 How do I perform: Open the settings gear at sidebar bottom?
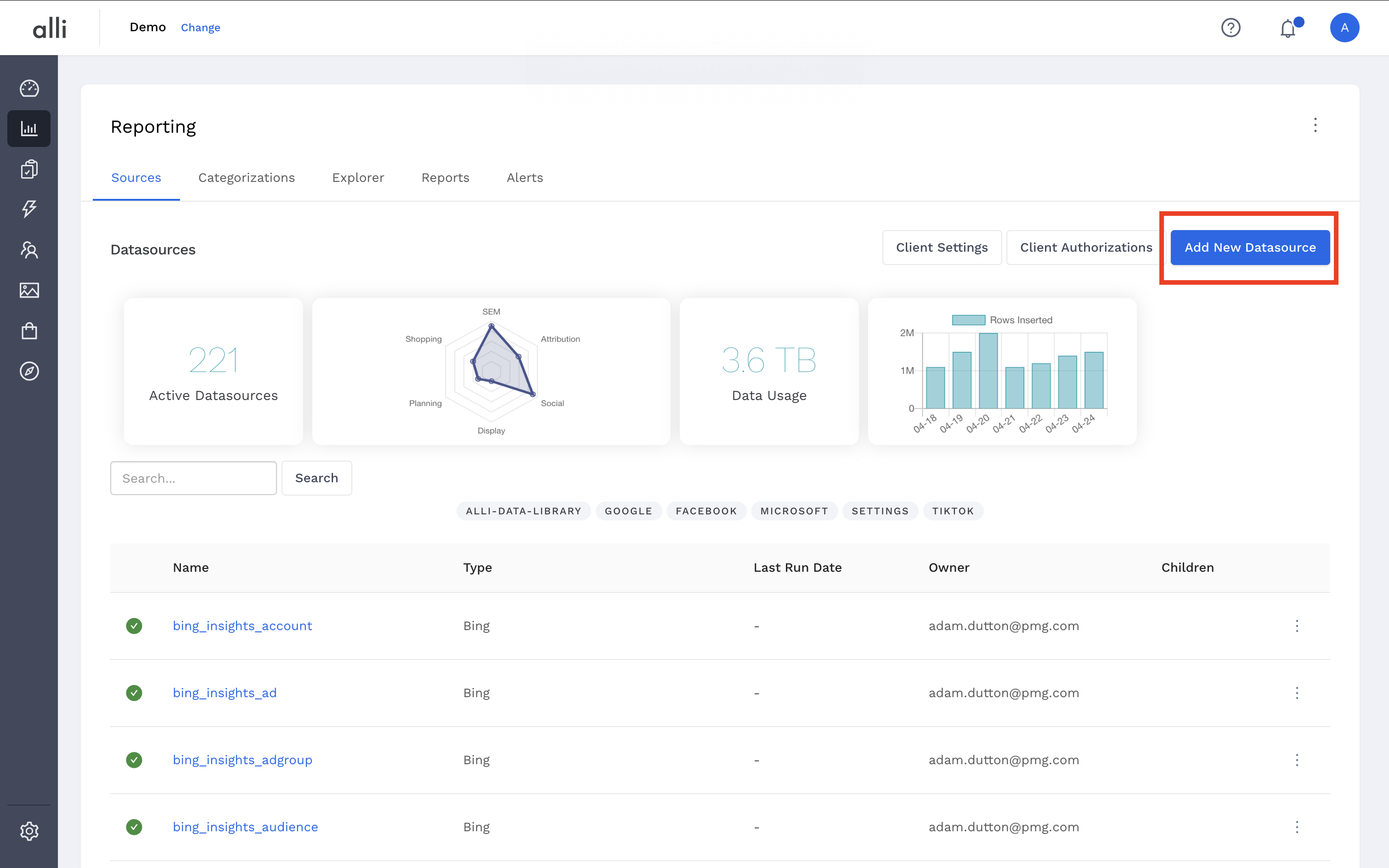(x=28, y=830)
